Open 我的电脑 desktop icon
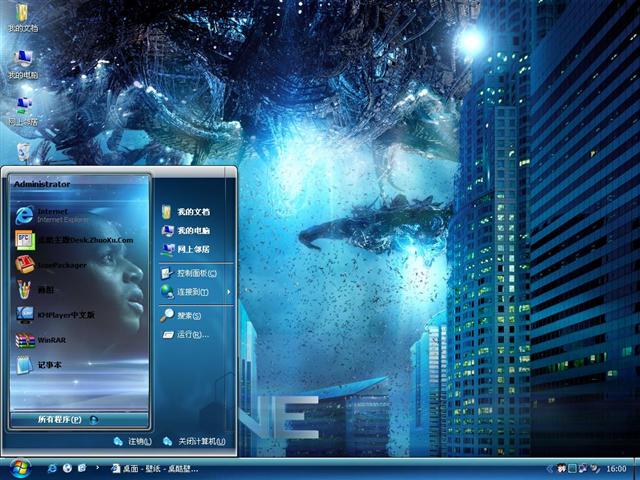The height and width of the screenshot is (480, 640). click(x=23, y=64)
